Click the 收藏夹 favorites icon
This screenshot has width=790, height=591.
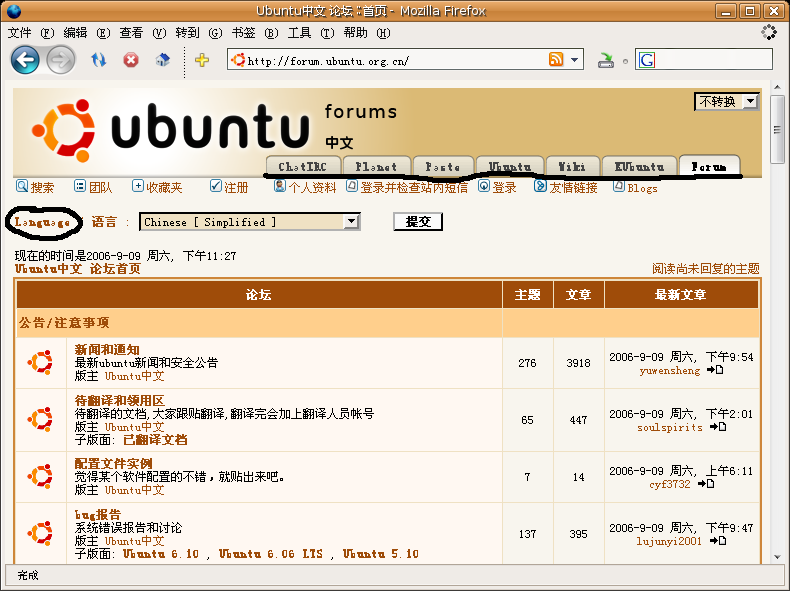click(138, 186)
